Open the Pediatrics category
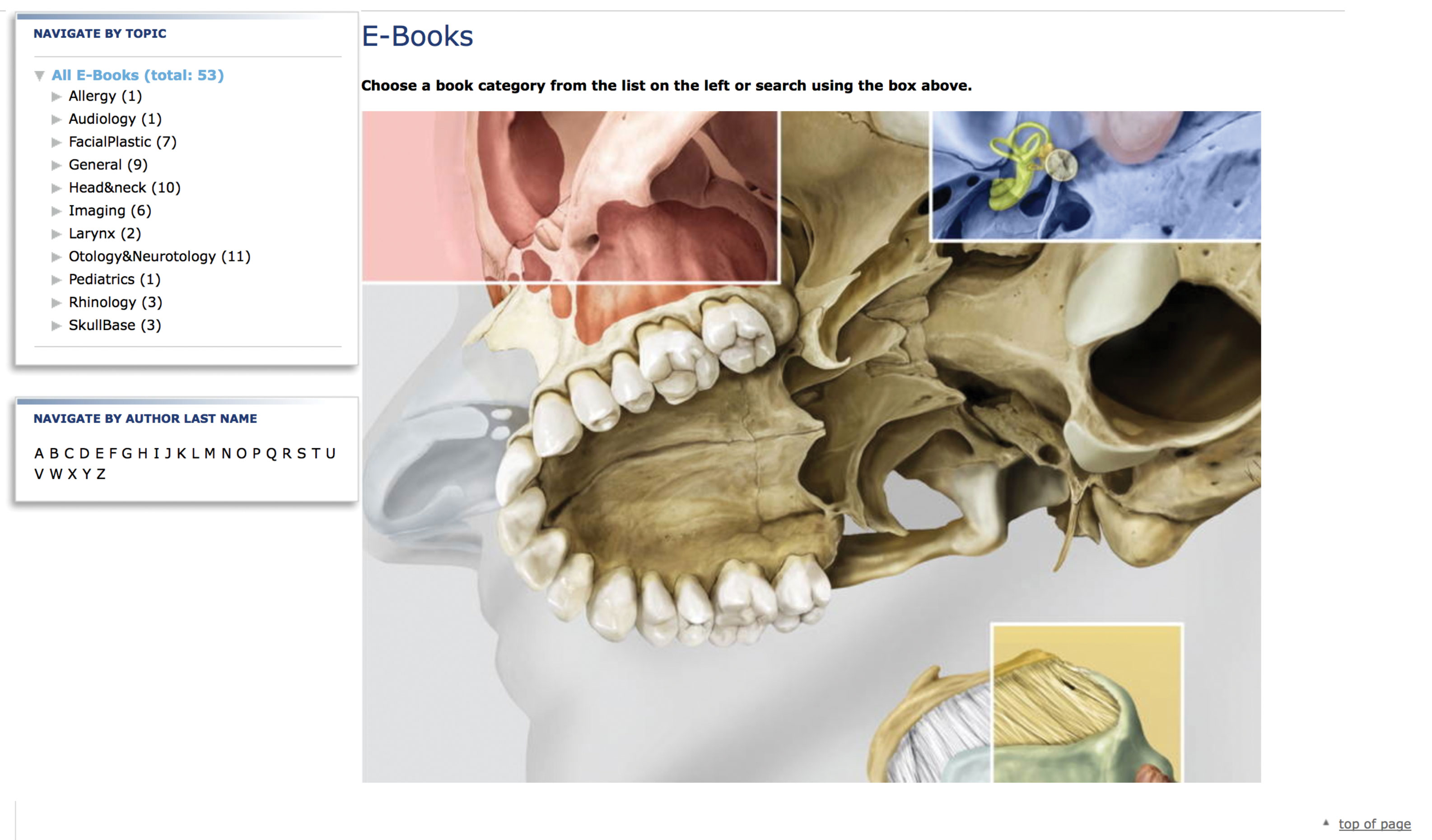 click(x=115, y=279)
